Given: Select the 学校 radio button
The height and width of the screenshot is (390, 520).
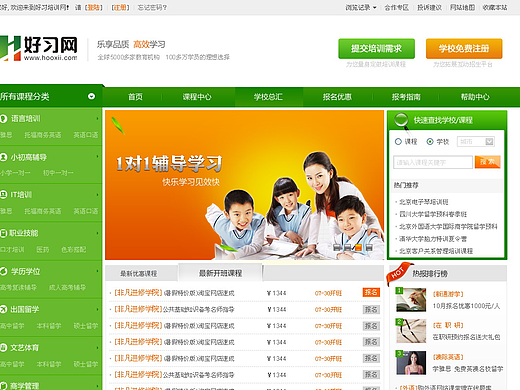Looking at the screenshot, I should click(430, 142).
